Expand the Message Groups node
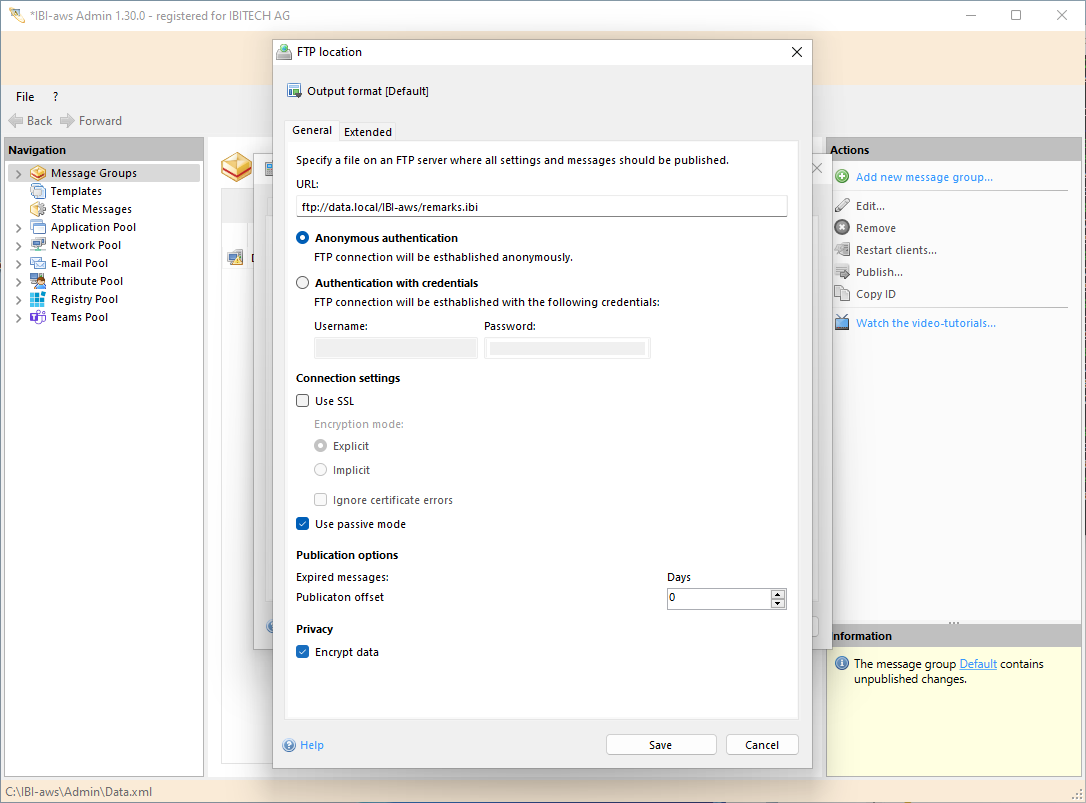 (x=18, y=172)
